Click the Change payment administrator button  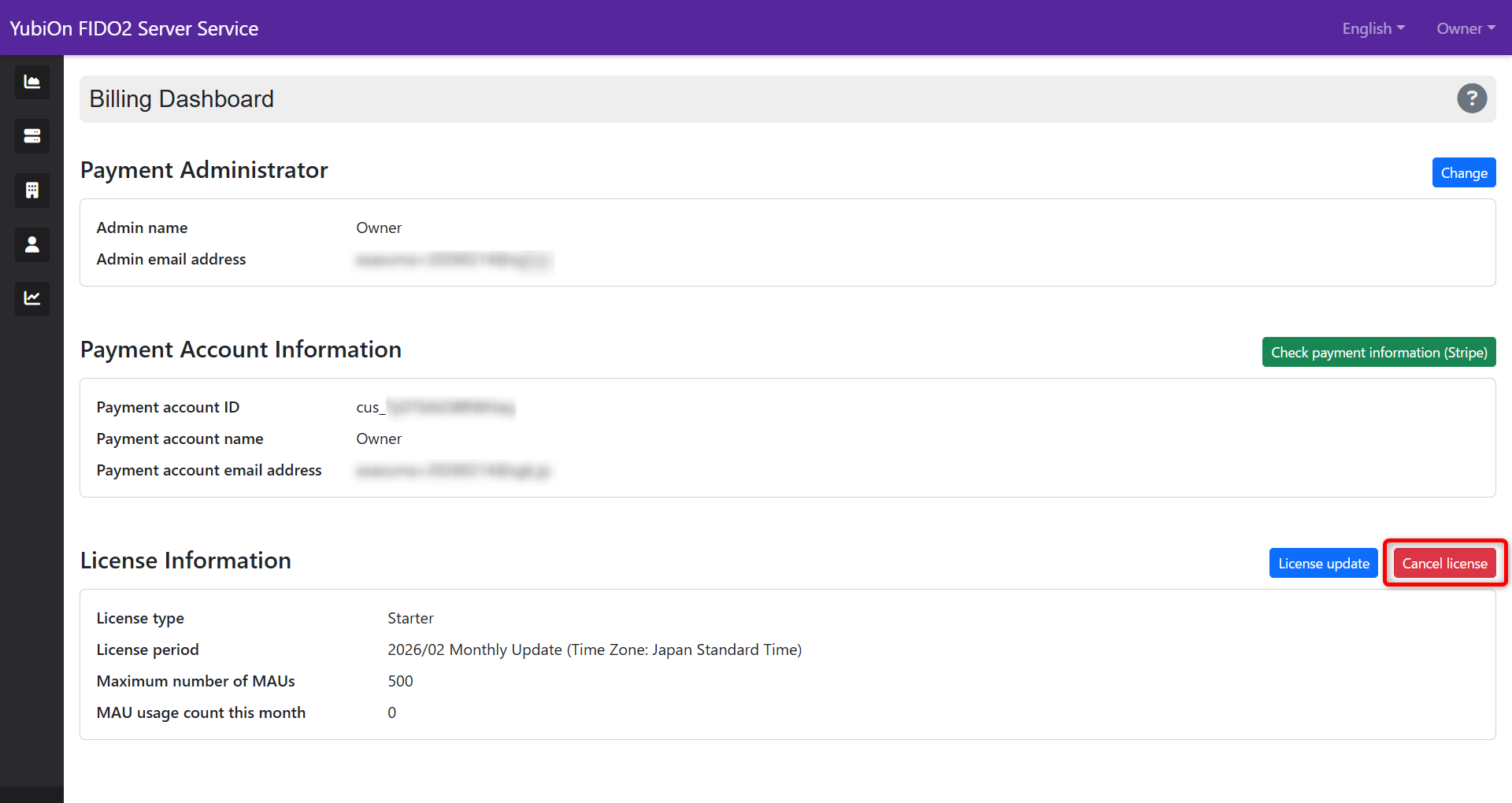(x=1463, y=173)
